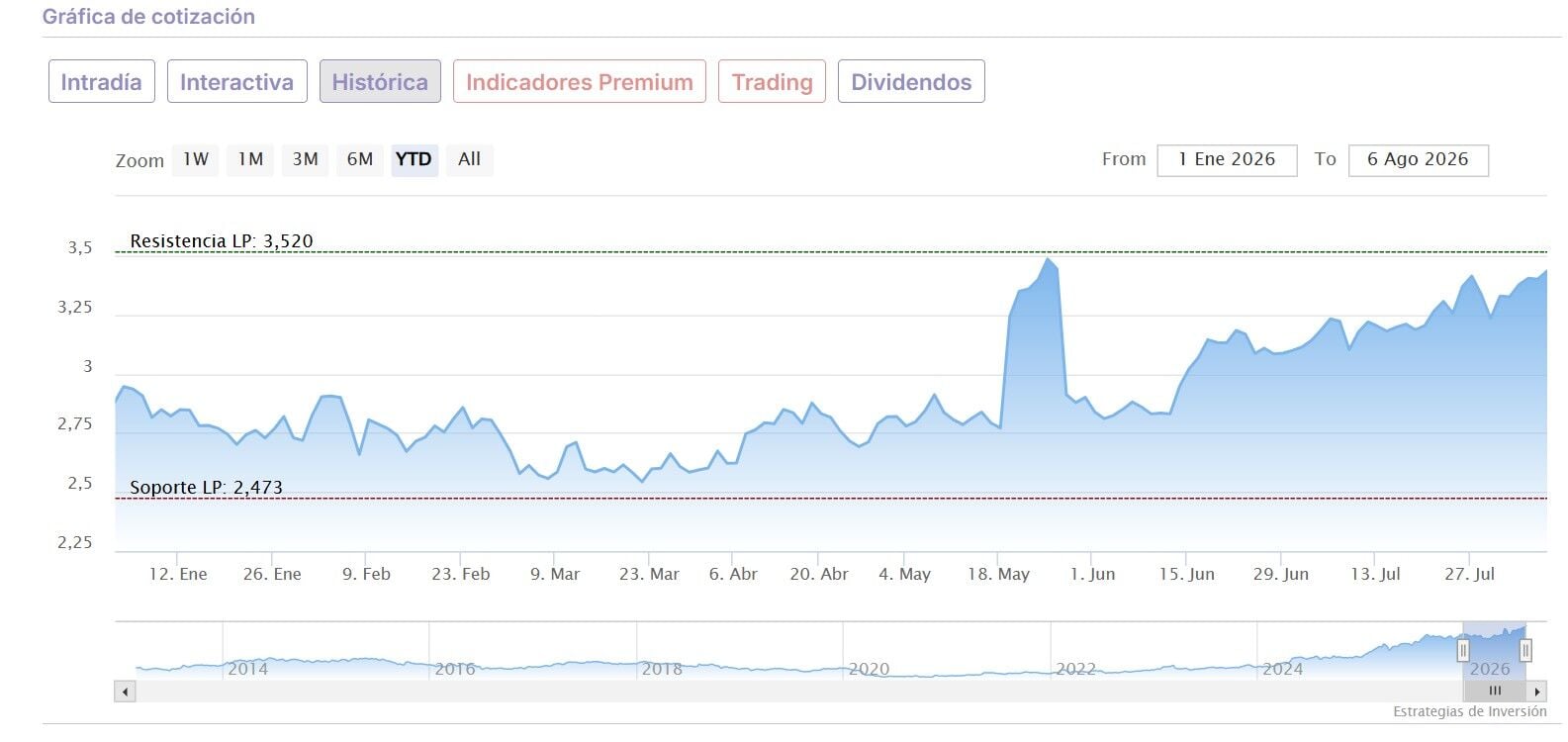Show All history zoom range

[x=469, y=159]
